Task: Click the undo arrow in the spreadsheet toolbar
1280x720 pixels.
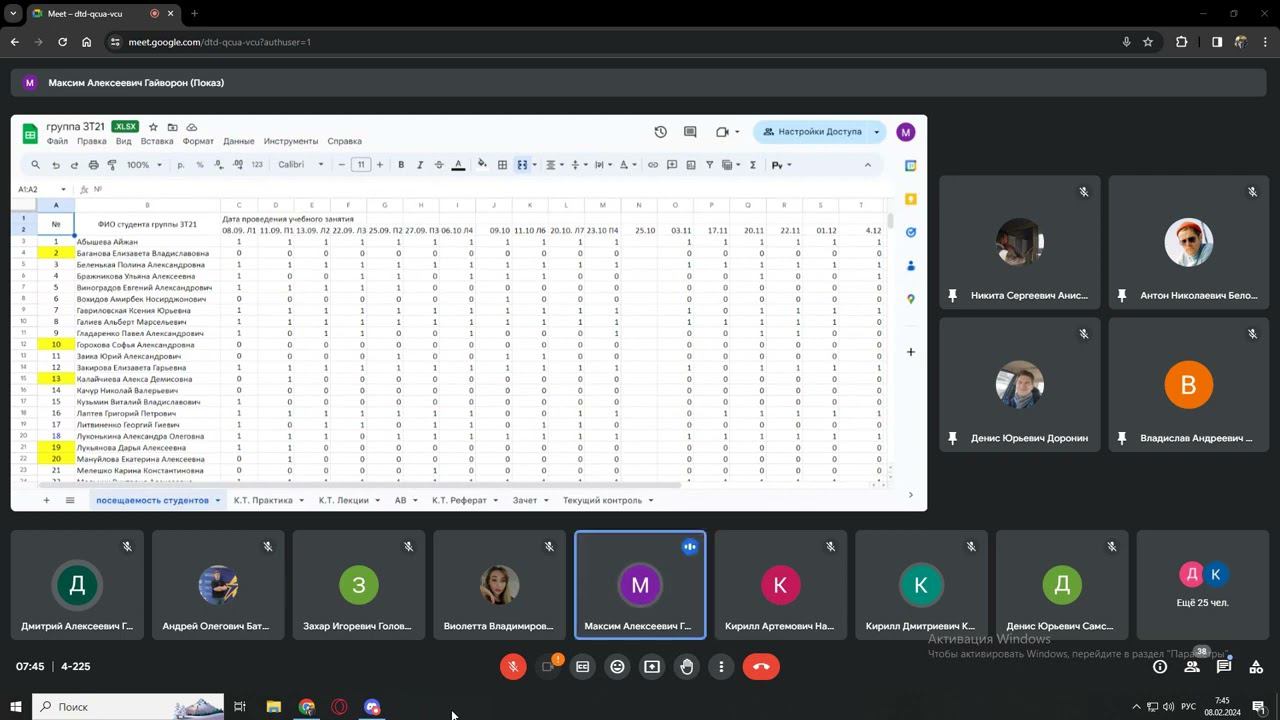Action: (x=56, y=165)
